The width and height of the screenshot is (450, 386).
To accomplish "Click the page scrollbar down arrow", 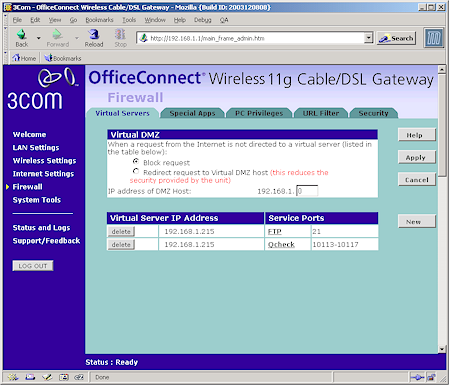I will click(442, 349).
